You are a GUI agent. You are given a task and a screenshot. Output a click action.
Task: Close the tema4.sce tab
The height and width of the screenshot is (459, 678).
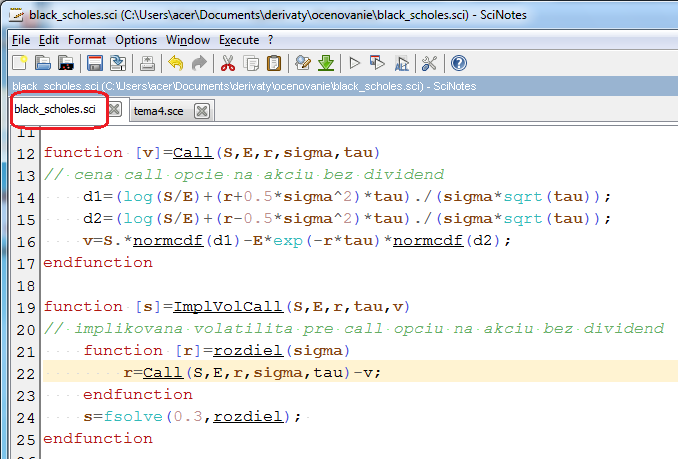click(202, 111)
